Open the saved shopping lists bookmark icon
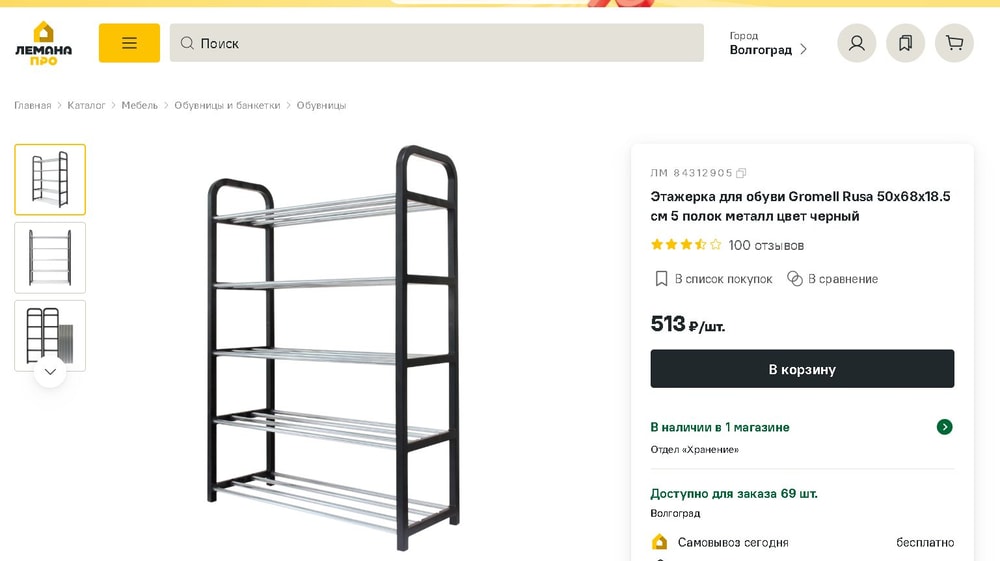Image resolution: width=1000 pixels, height=561 pixels. coord(905,43)
